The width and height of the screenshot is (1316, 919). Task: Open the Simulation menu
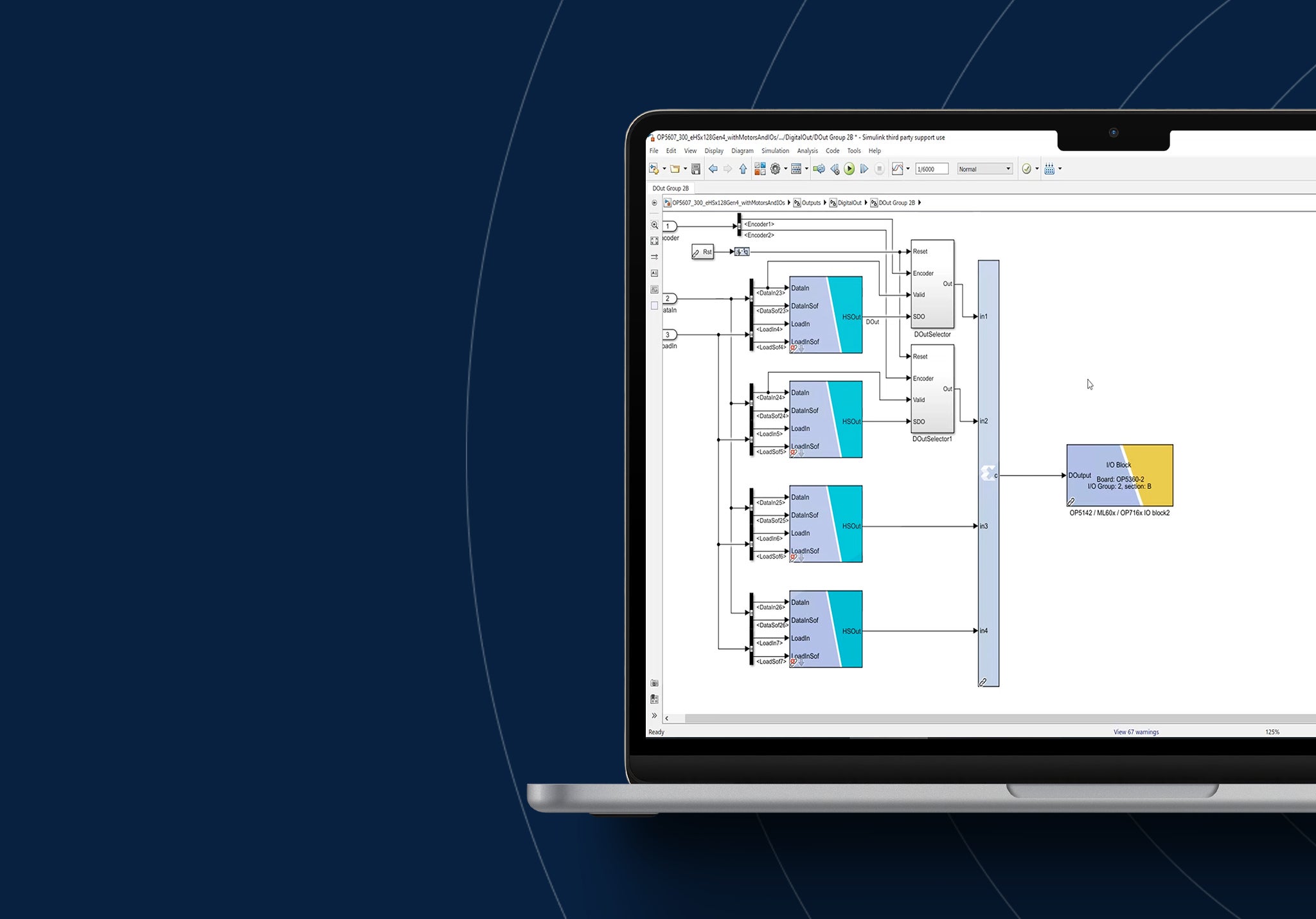775,151
